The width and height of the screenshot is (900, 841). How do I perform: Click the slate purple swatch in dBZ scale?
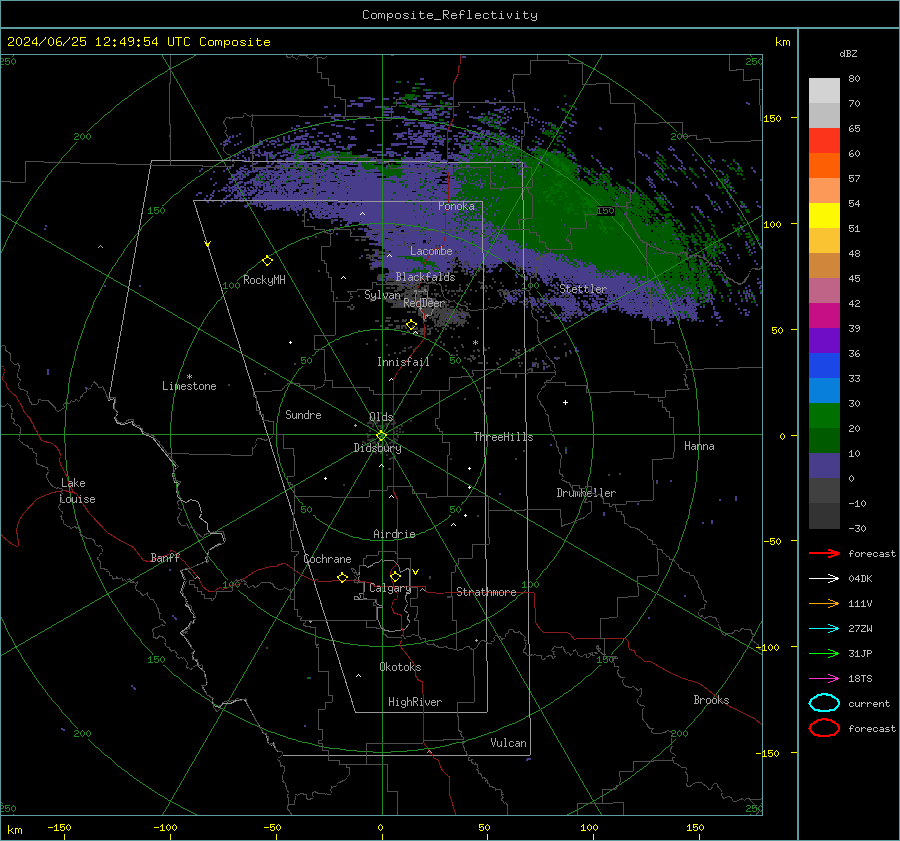[x=824, y=466]
